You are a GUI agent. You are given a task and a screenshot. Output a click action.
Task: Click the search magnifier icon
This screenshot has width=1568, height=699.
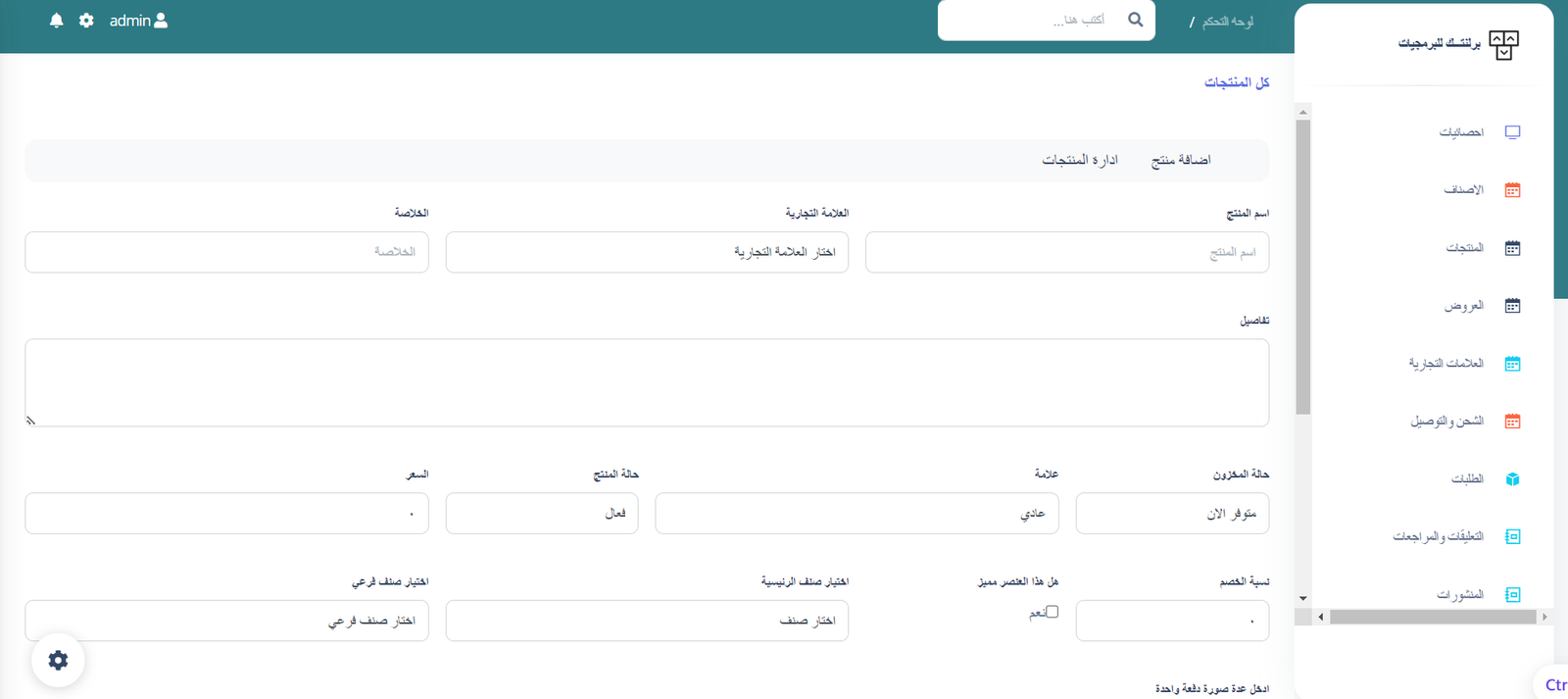(1135, 20)
